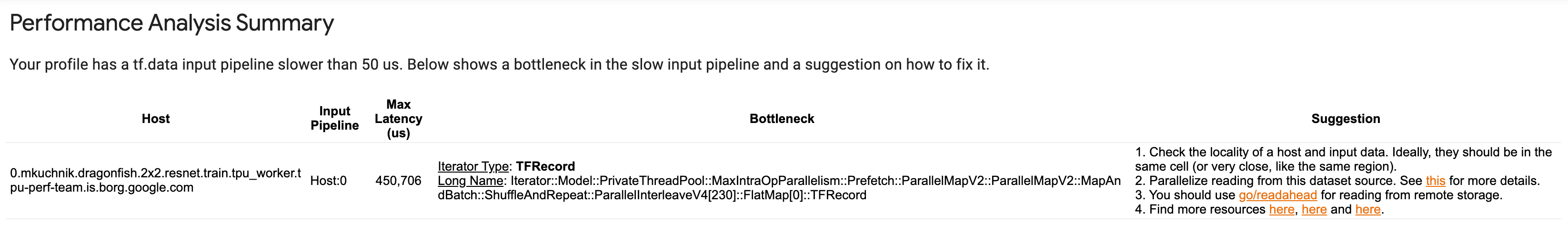Click the Input Pipeline column header
Viewport: 1568px width, 225px height.
[x=334, y=118]
